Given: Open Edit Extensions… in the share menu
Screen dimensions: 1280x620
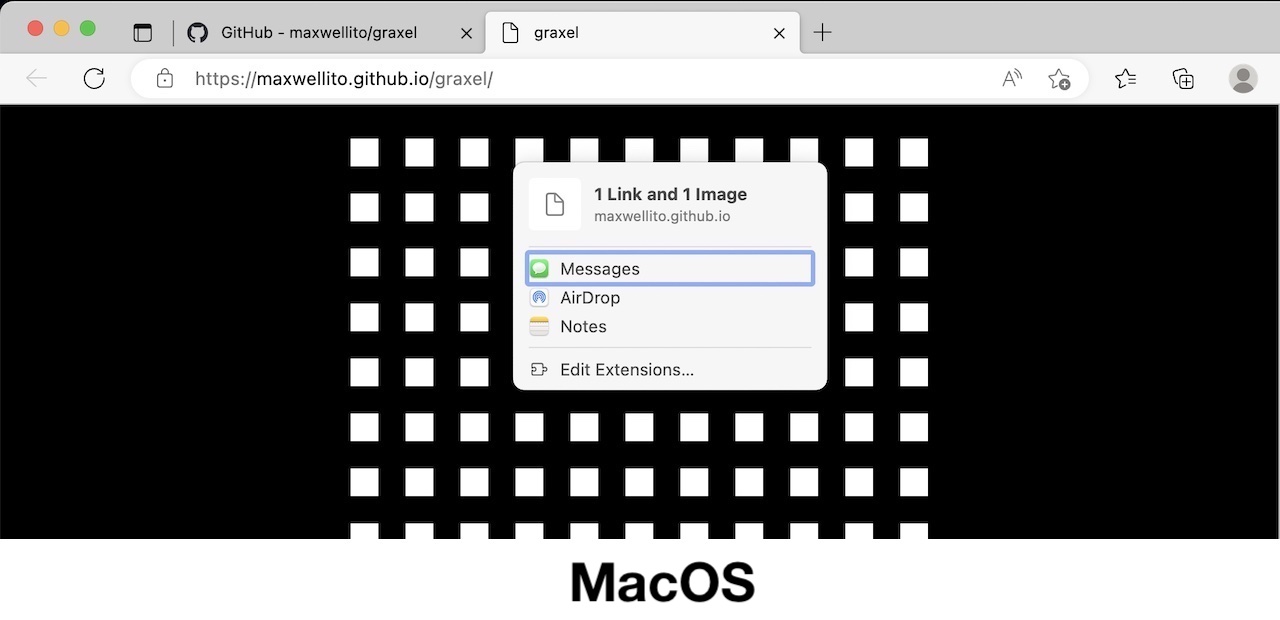Looking at the screenshot, I should point(670,369).
